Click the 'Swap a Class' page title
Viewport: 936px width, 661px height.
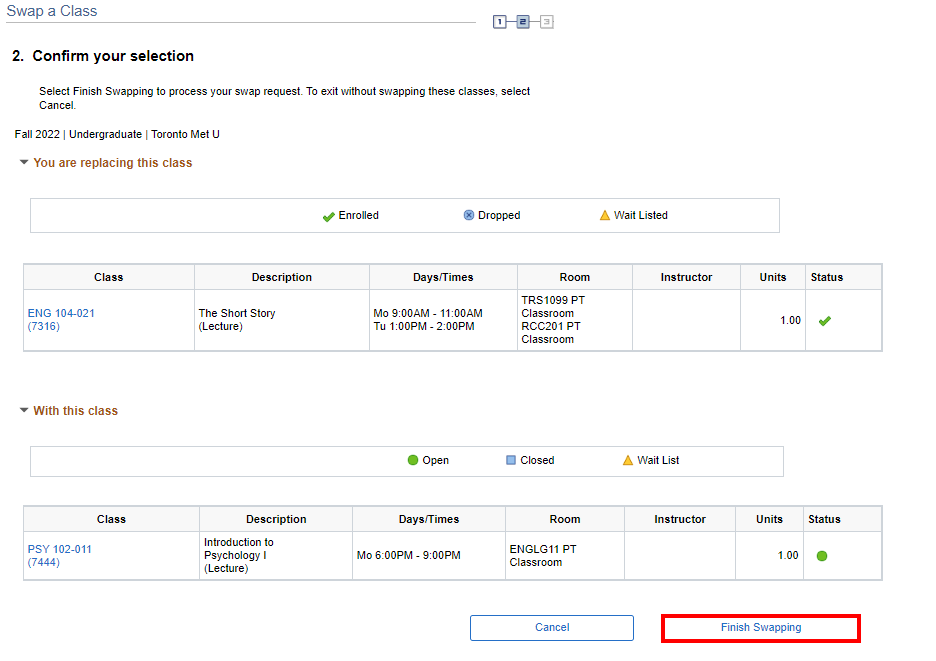click(52, 11)
